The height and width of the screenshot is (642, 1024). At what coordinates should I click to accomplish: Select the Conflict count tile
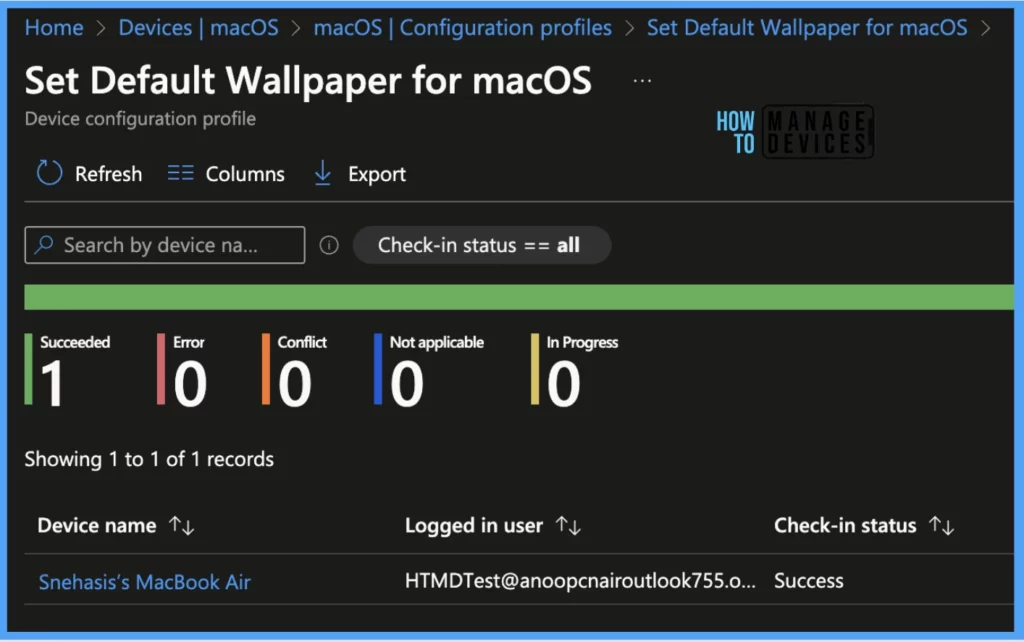[295, 370]
